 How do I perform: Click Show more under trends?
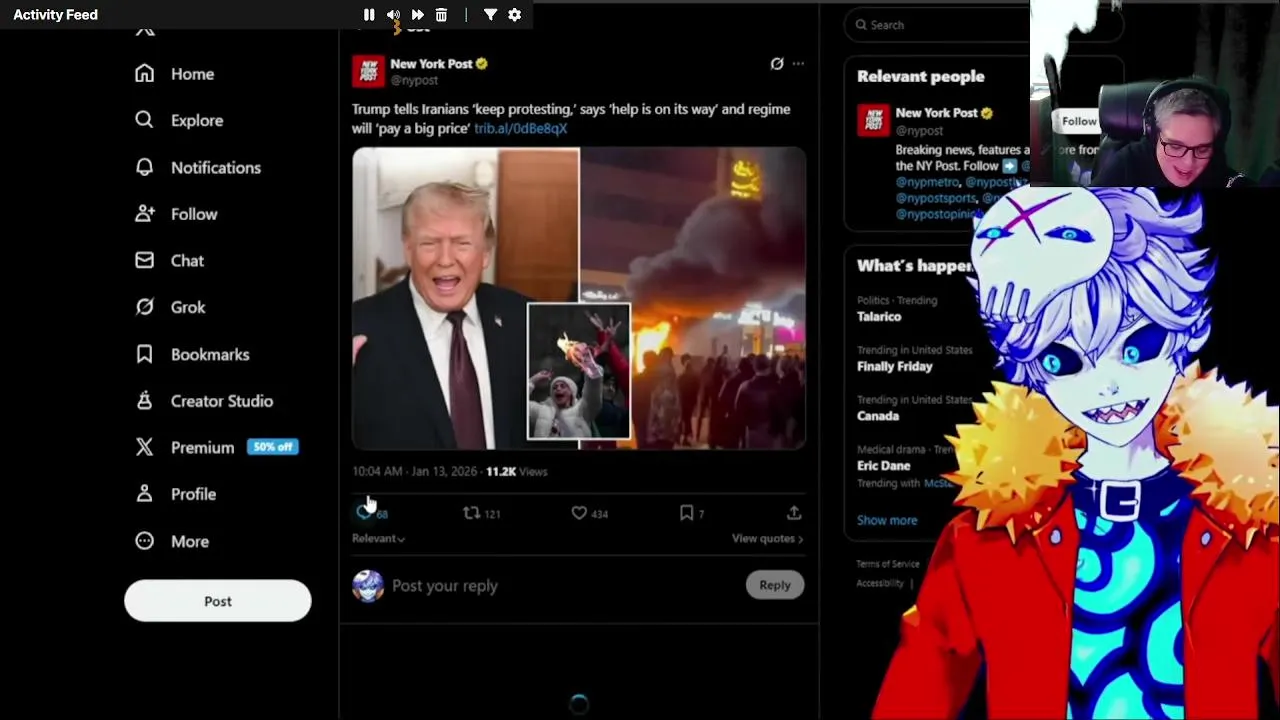[x=887, y=520]
